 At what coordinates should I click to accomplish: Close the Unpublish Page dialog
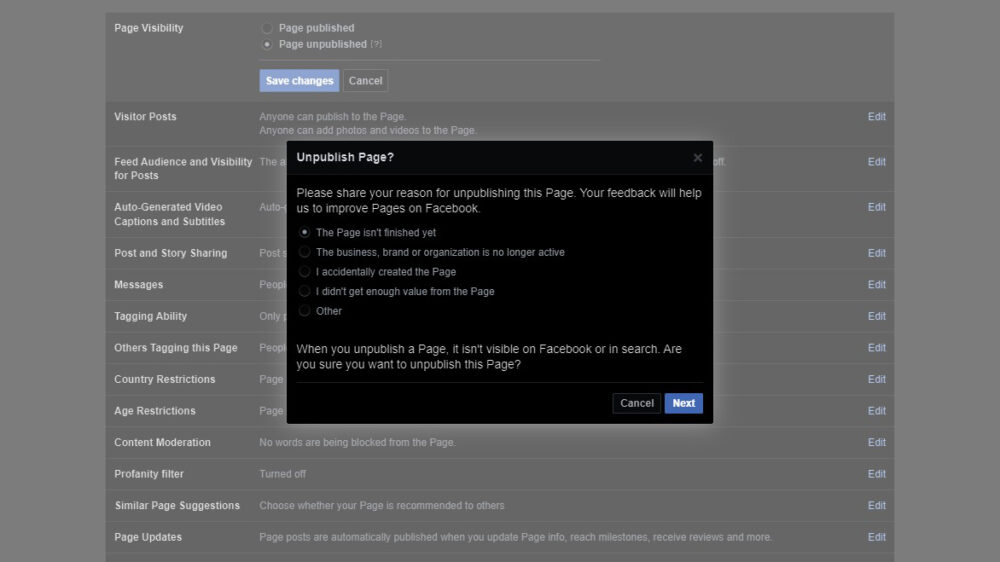pos(697,158)
